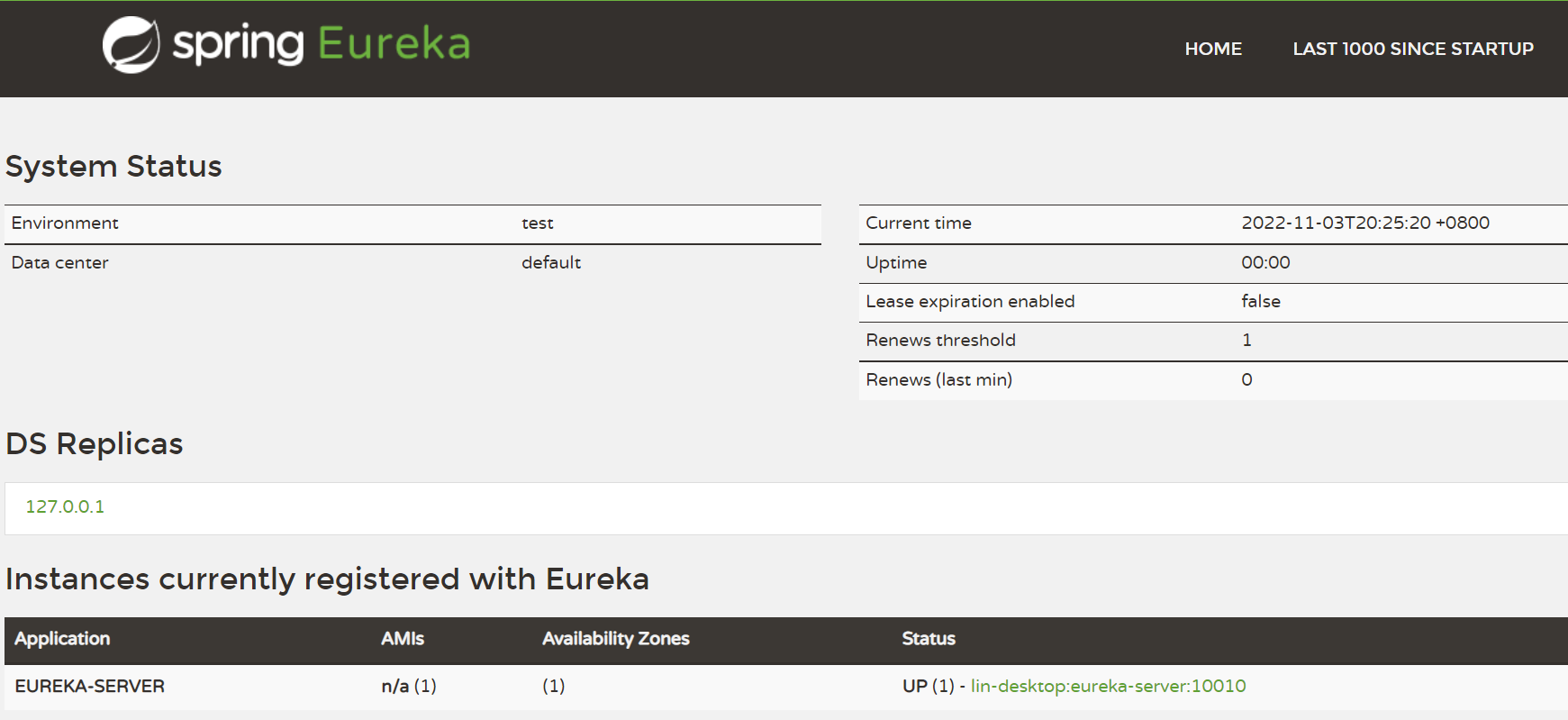Select the Renews threshold label
The width and height of the screenshot is (1568, 720).
tap(940, 340)
